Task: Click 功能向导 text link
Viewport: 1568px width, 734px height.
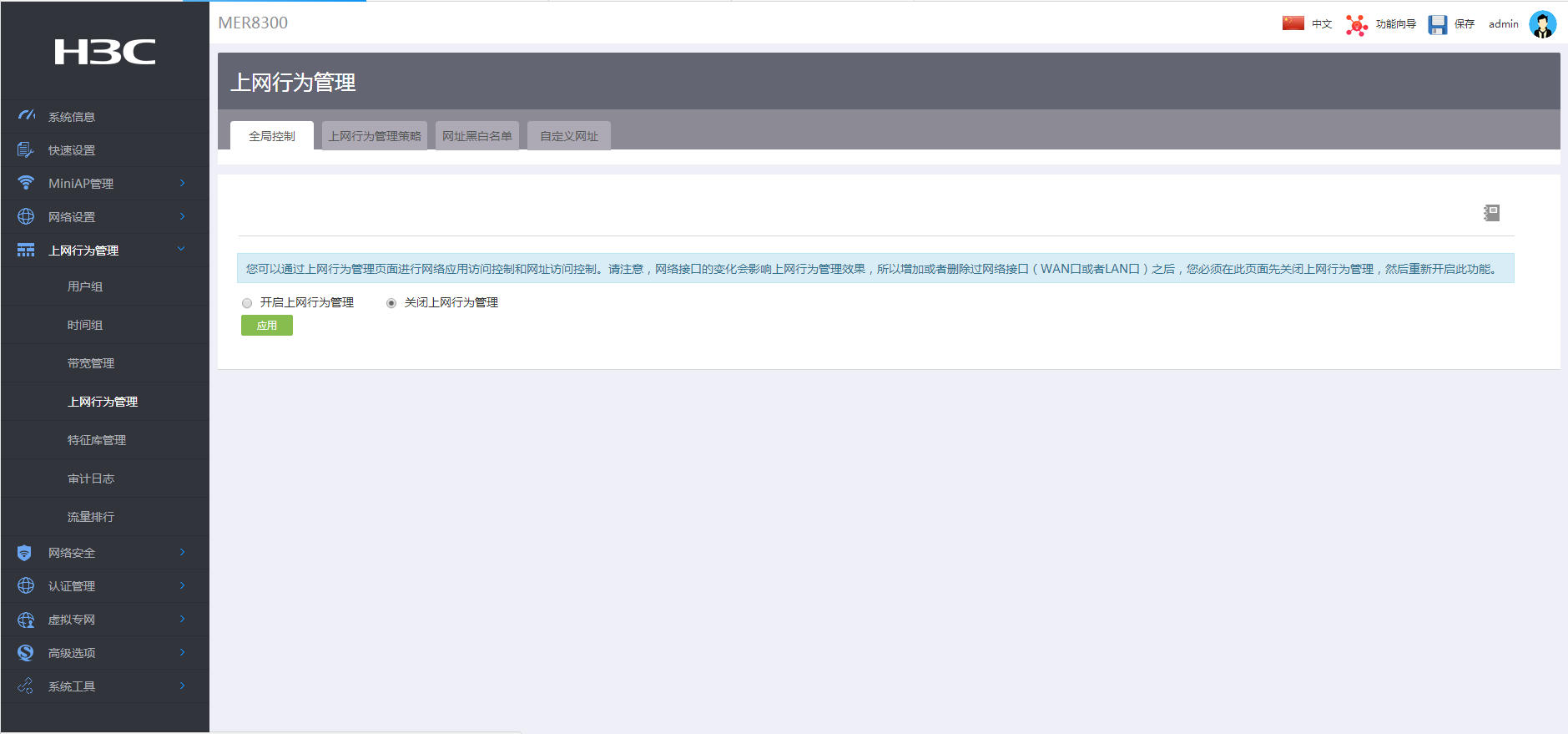Action: 1396,24
